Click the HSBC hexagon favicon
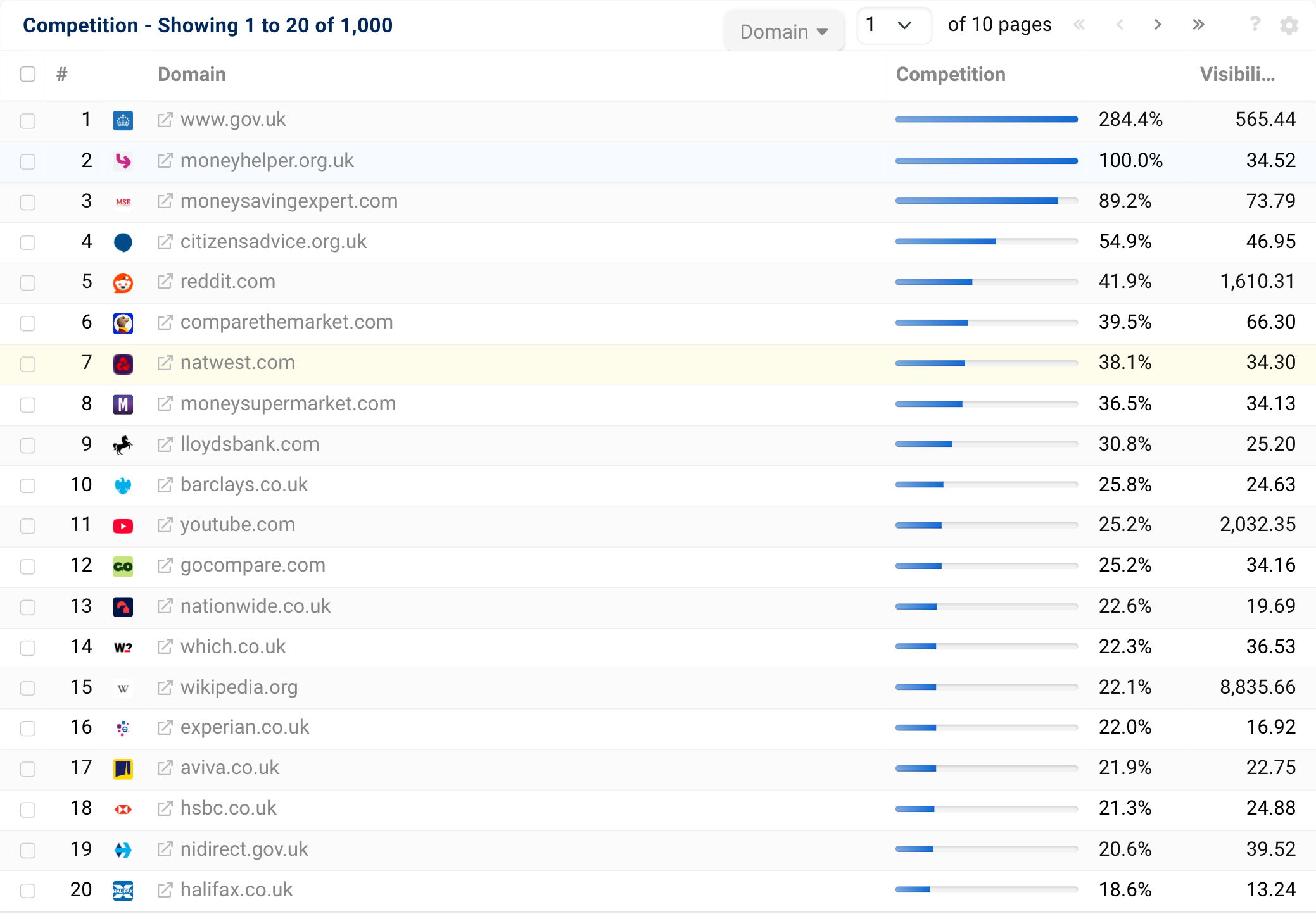The height and width of the screenshot is (914, 1316). click(x=123, y=810)
